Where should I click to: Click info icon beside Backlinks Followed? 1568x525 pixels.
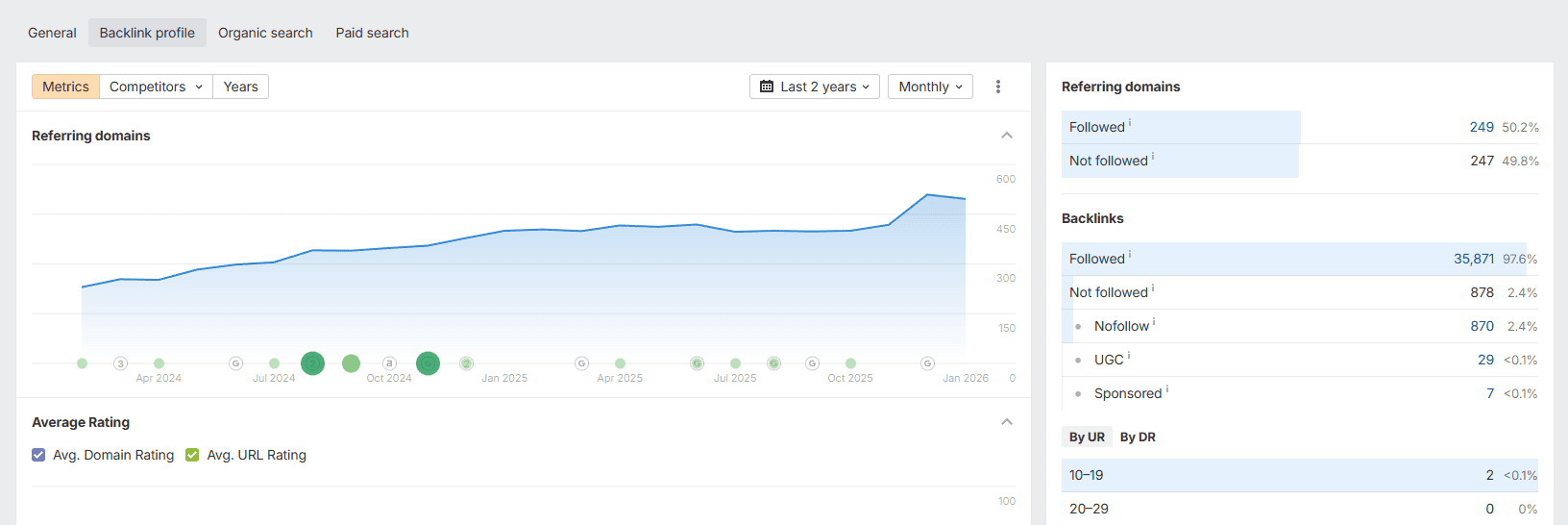tap(1130, 254)
